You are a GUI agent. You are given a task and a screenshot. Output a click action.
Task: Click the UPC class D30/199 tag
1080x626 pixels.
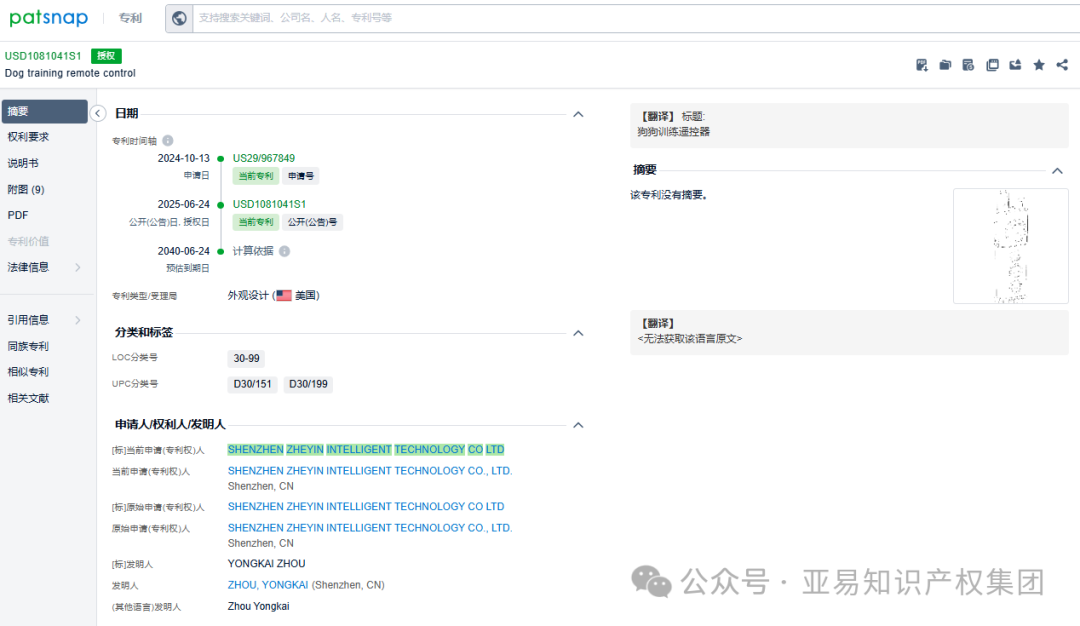(x=308, y=384)
